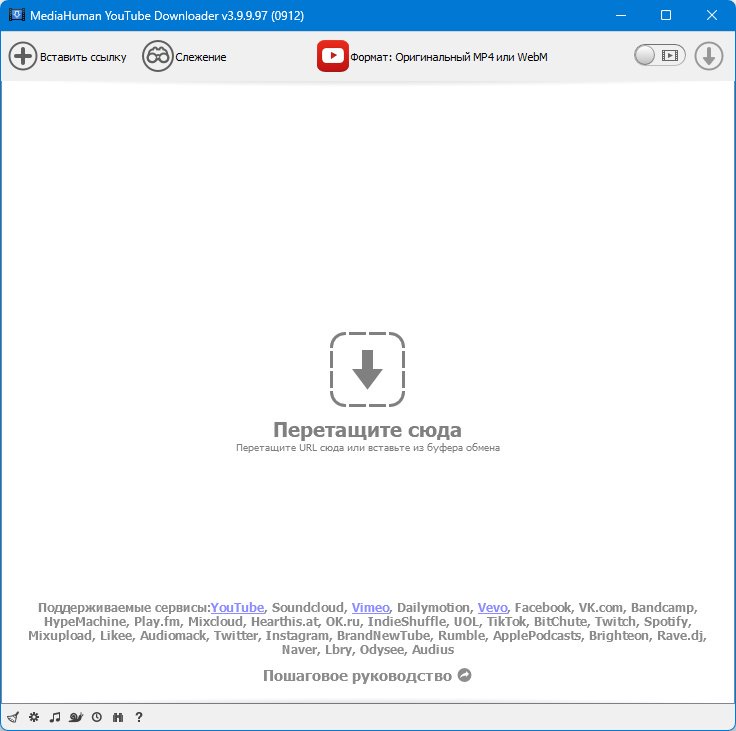Click the app icon in title bar
Image resolution: width=736 pixels, height=731 pixels.
point(17,15)
